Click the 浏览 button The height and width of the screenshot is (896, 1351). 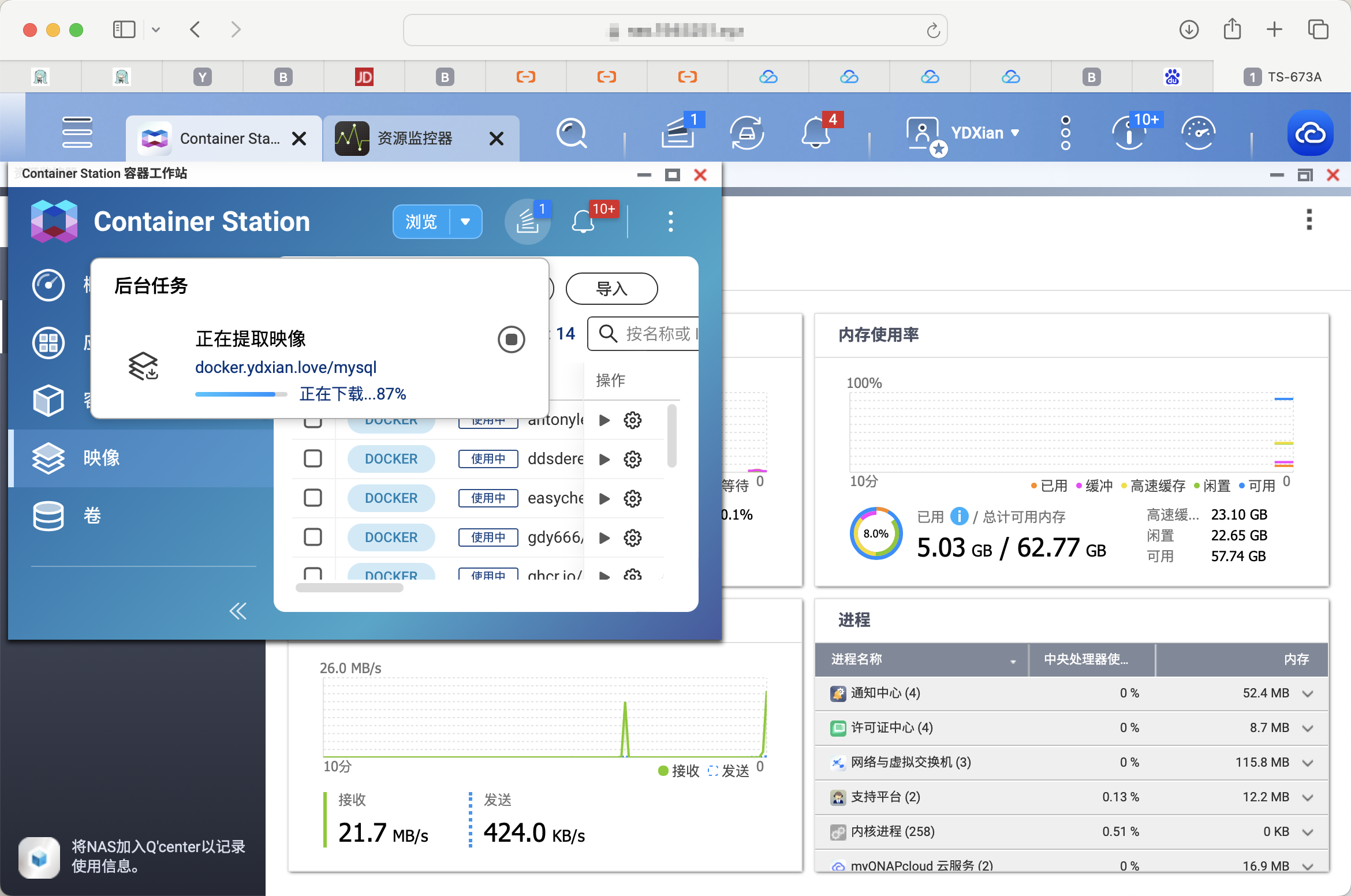[x=421, y=222]
